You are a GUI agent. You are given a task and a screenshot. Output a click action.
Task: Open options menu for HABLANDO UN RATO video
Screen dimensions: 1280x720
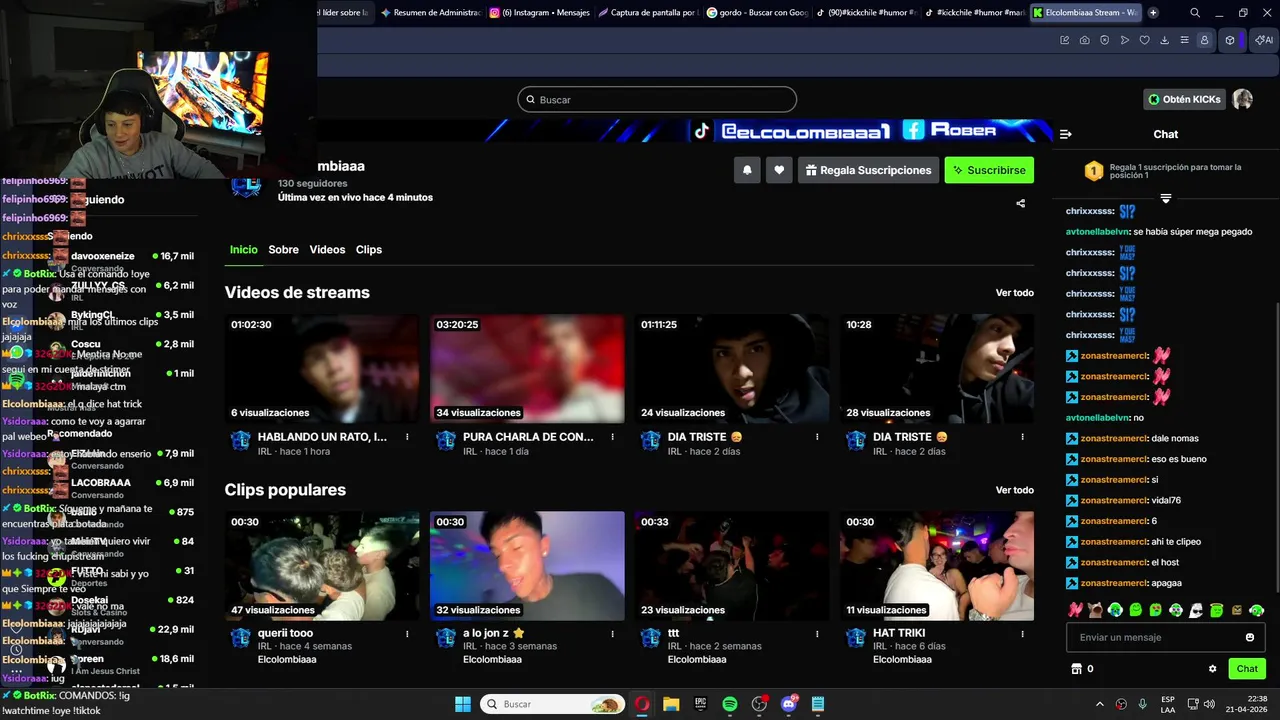click(407, 437)
